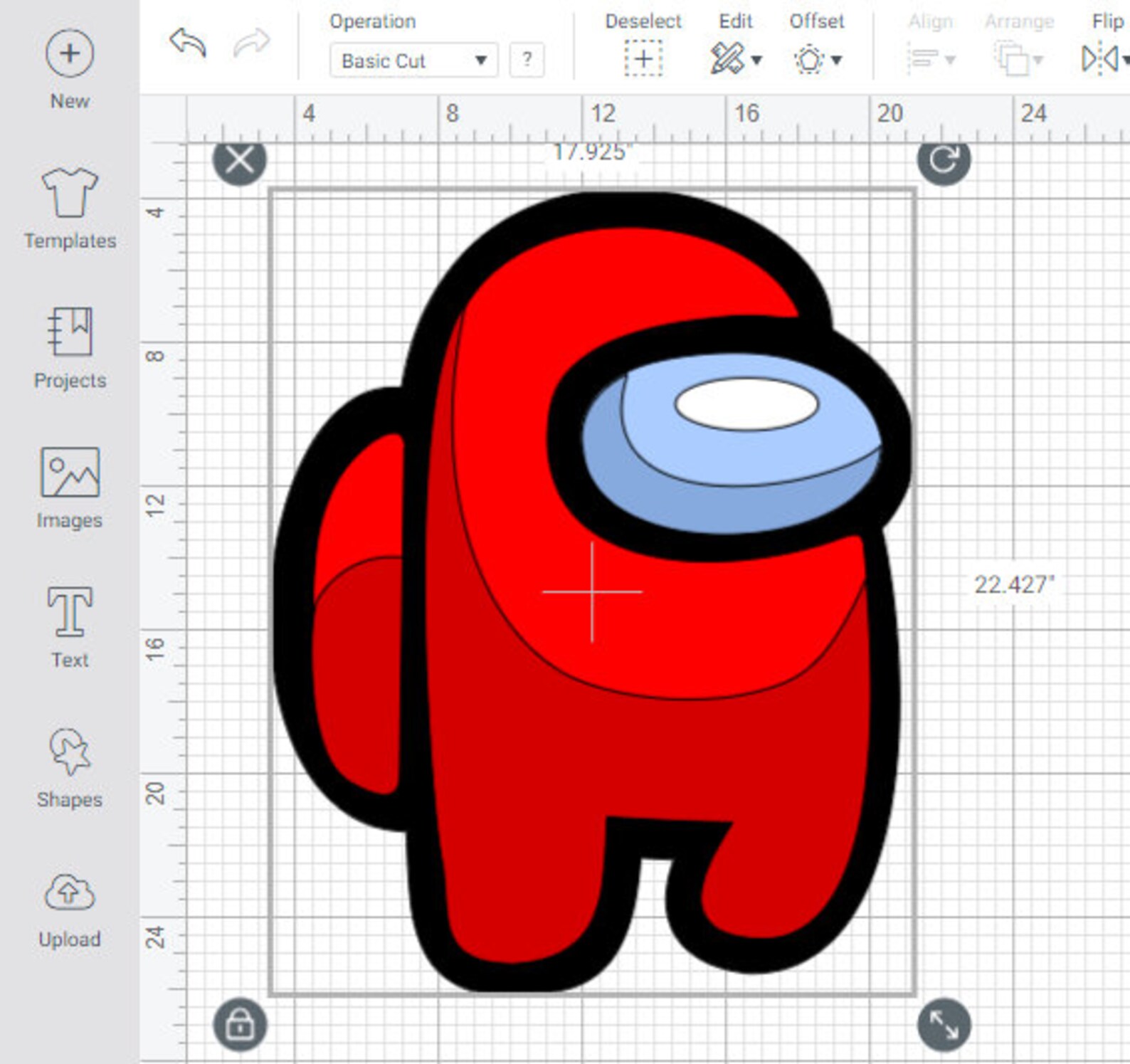
Task: Select the Text tool
Action: (x=70, y=628)
